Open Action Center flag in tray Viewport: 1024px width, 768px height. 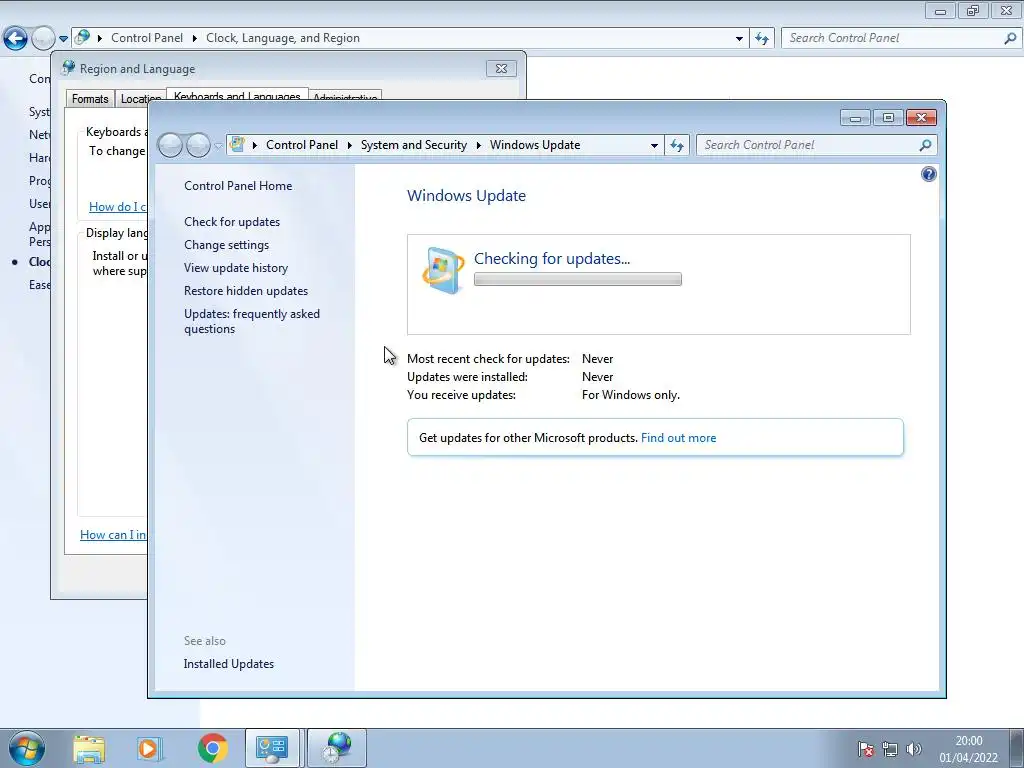point(866,749)
